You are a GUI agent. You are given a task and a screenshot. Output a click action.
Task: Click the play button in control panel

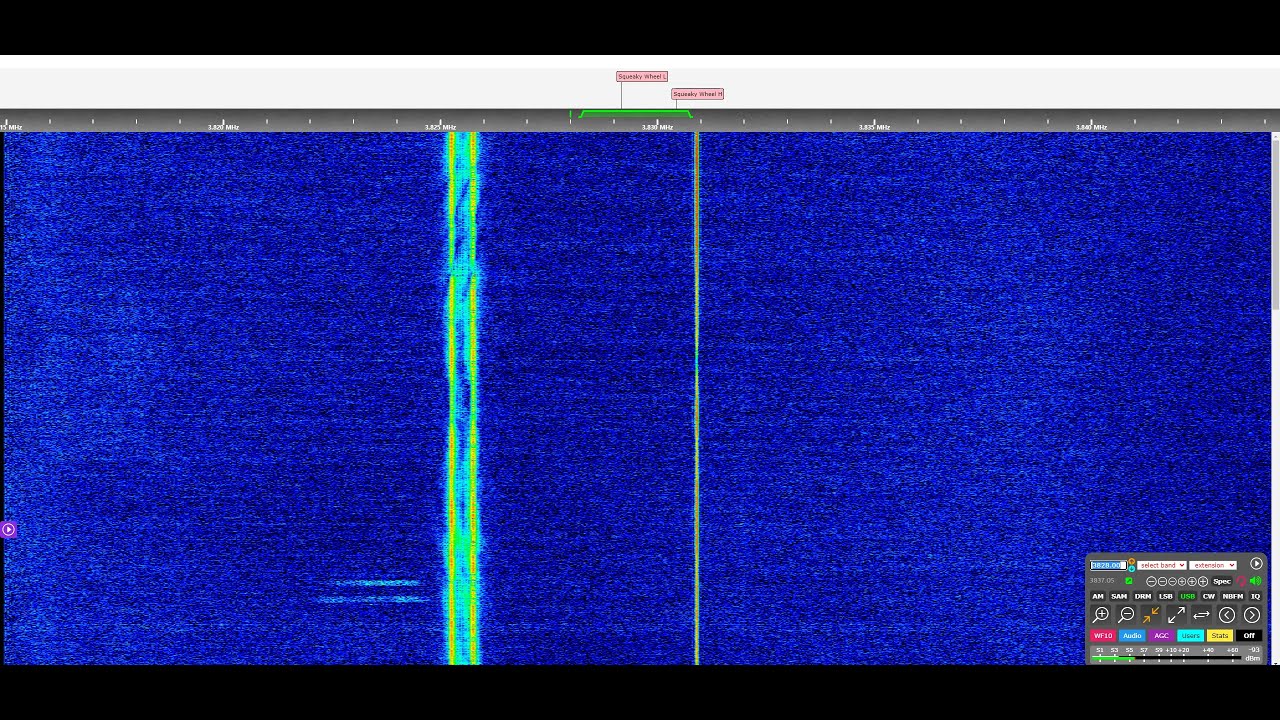(x=1256, y=564)
